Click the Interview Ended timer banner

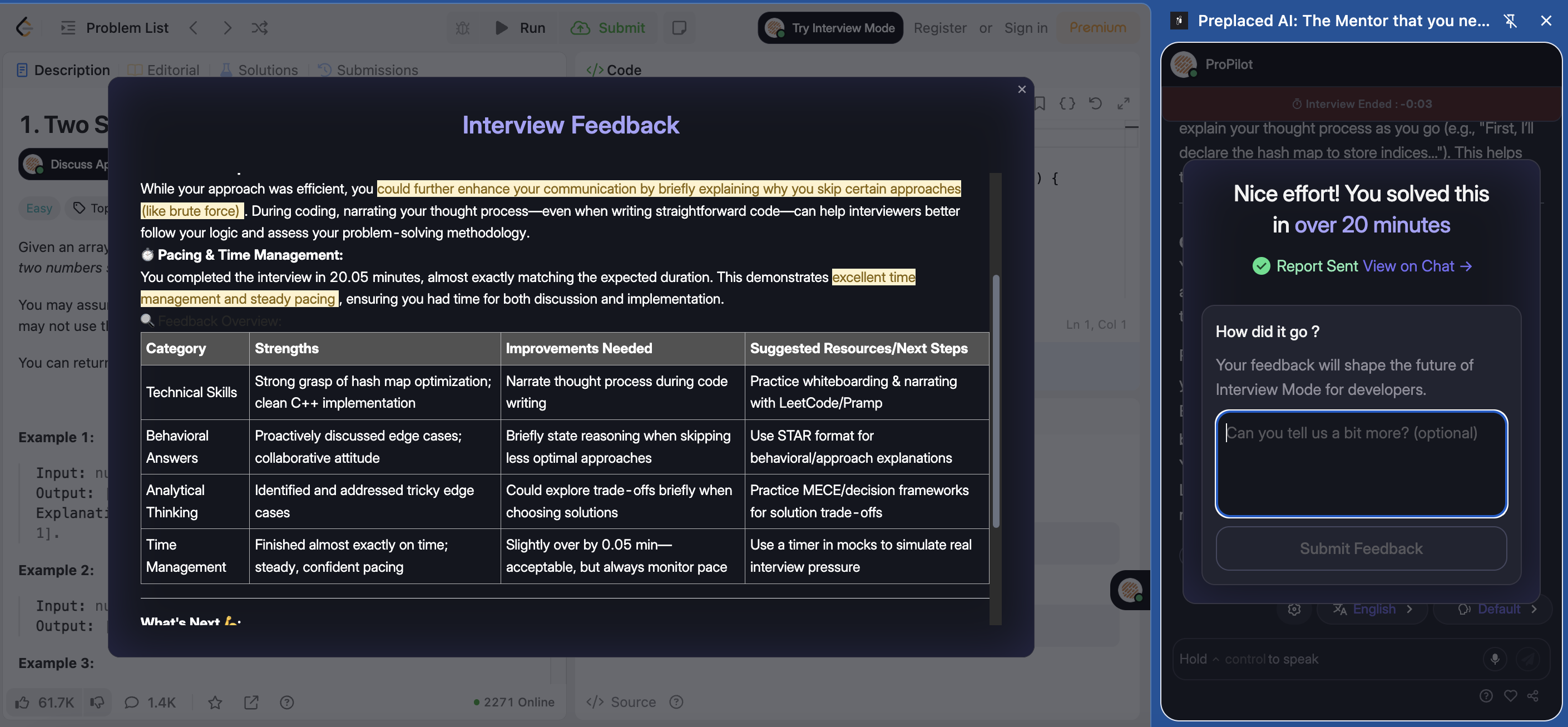(x=1361, y=103)
